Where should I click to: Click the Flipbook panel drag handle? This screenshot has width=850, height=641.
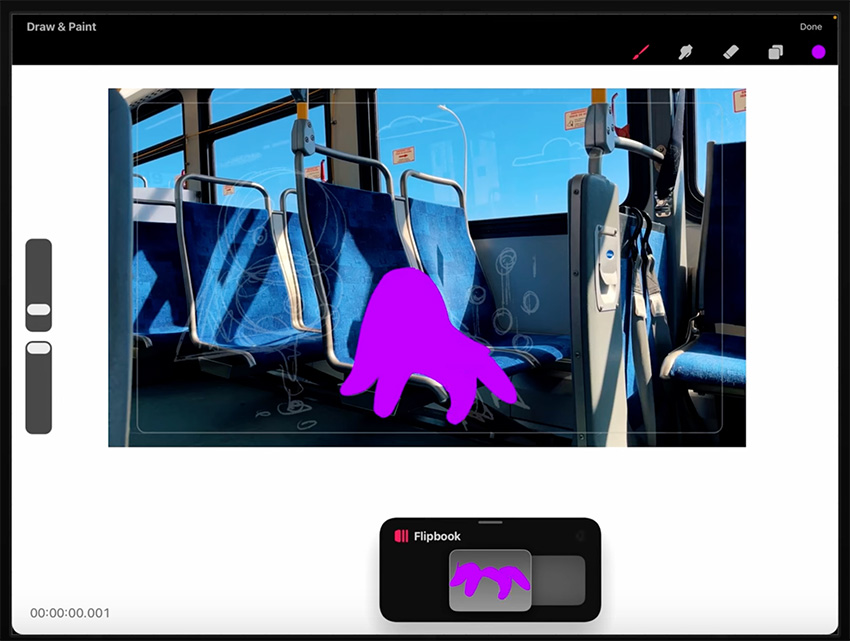click(490, 522)
